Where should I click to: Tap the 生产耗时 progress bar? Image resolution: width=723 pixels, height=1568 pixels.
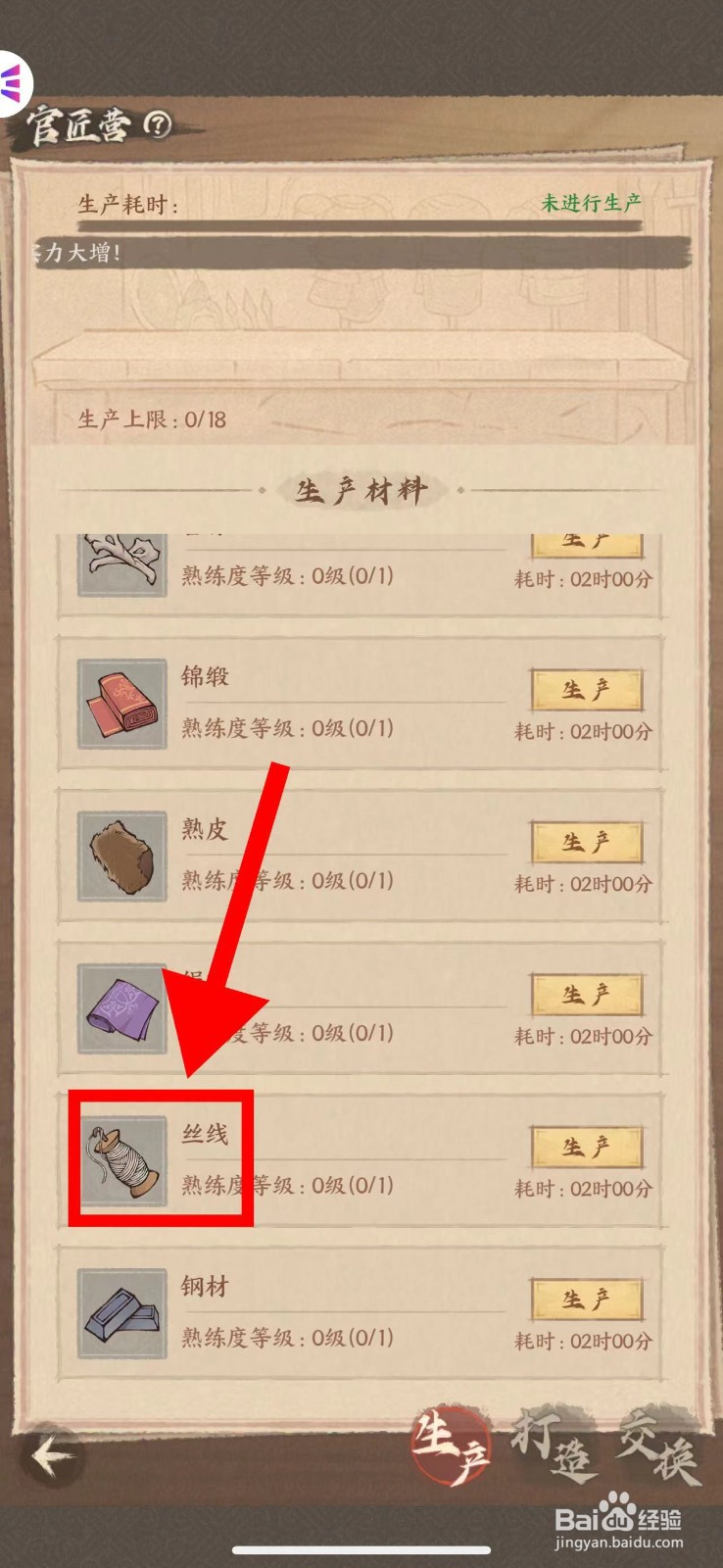[361, 226]
